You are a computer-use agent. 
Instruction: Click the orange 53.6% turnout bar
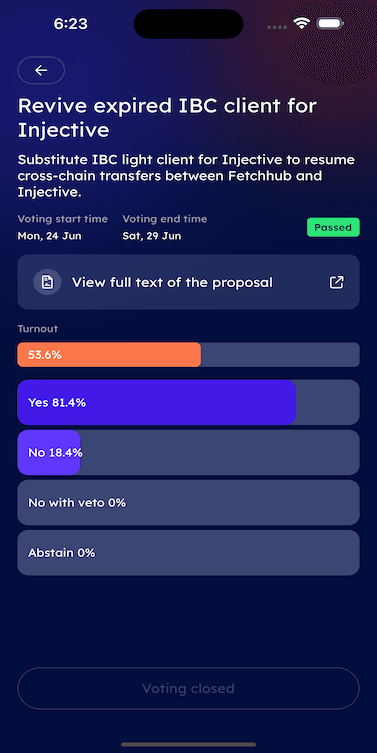109,355
